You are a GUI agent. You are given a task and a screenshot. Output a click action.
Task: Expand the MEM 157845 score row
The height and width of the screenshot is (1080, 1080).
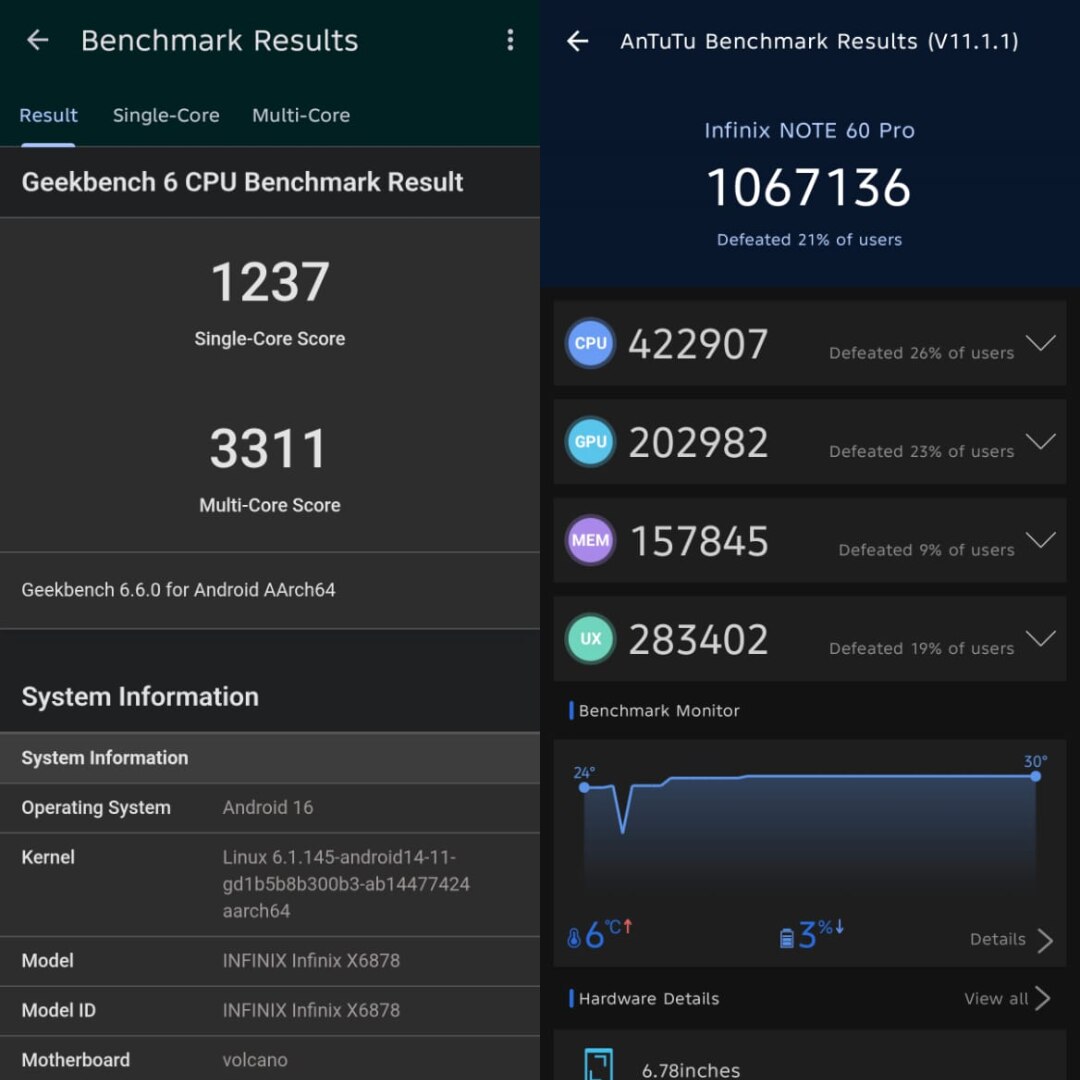(x=1040, y=539)
